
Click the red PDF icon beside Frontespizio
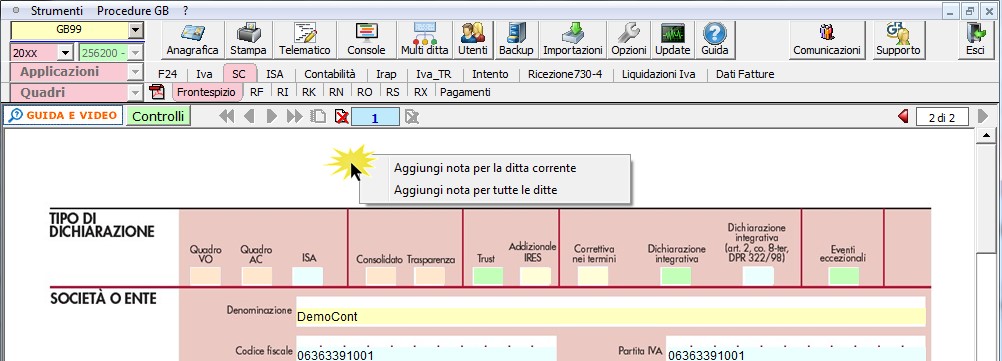157,92
